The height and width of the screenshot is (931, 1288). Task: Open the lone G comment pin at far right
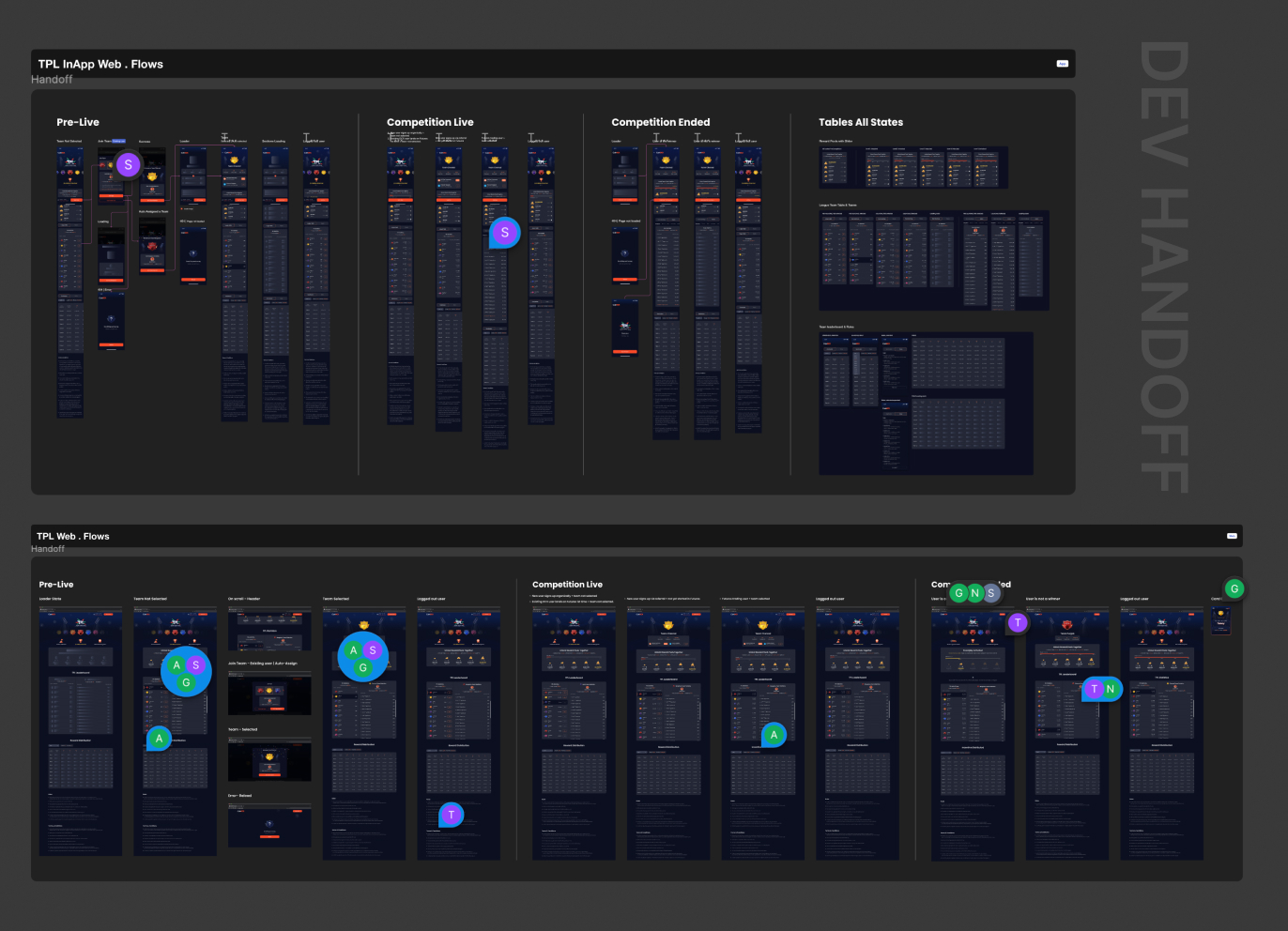click(1234, 589)
